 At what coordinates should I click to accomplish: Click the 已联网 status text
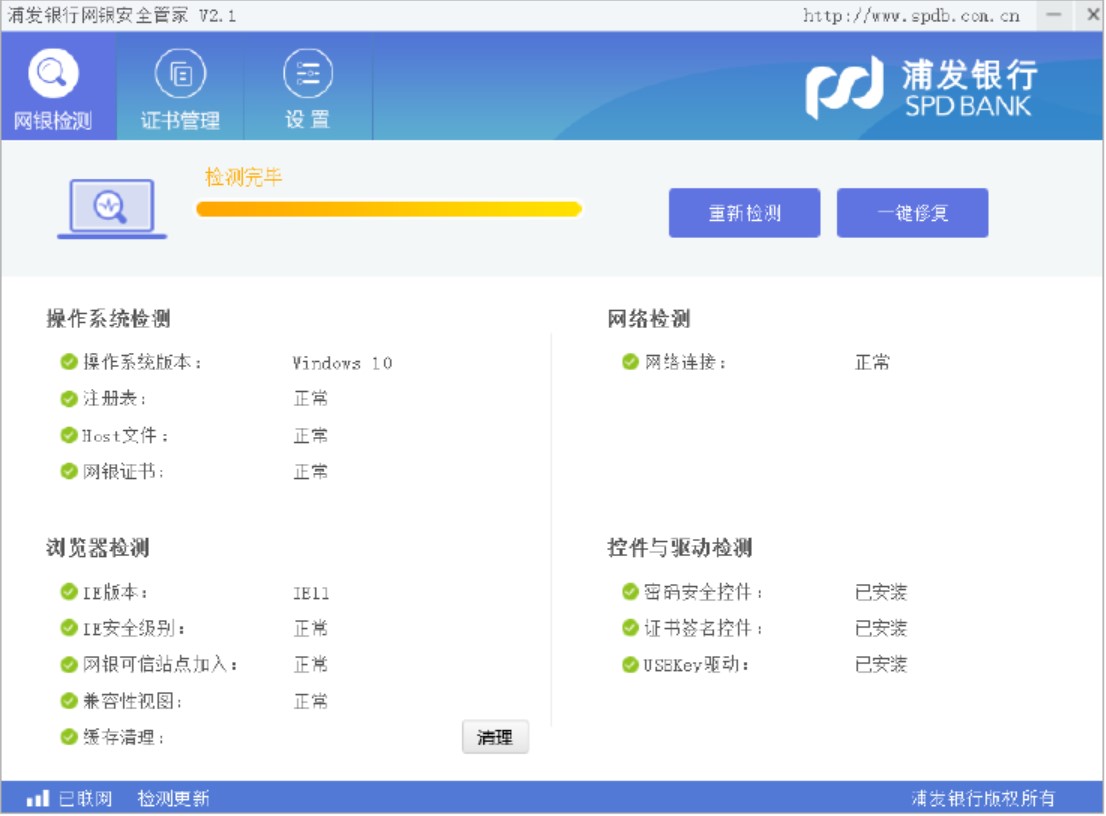click(x=85, y=799)
